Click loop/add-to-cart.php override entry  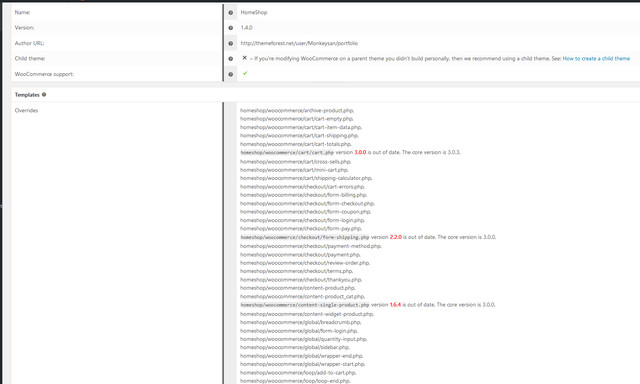coord(298,373)
